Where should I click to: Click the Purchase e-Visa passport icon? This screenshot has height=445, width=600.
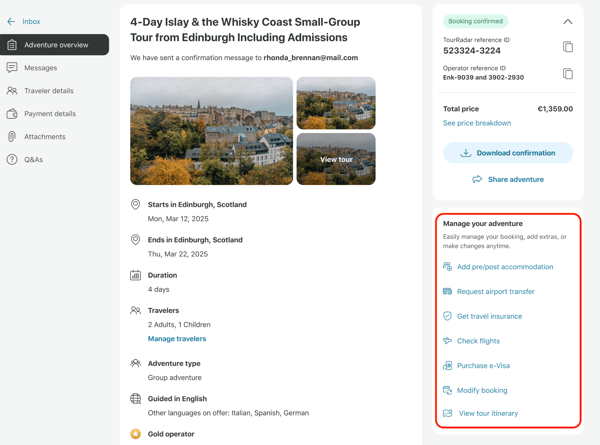click(447, 365)
